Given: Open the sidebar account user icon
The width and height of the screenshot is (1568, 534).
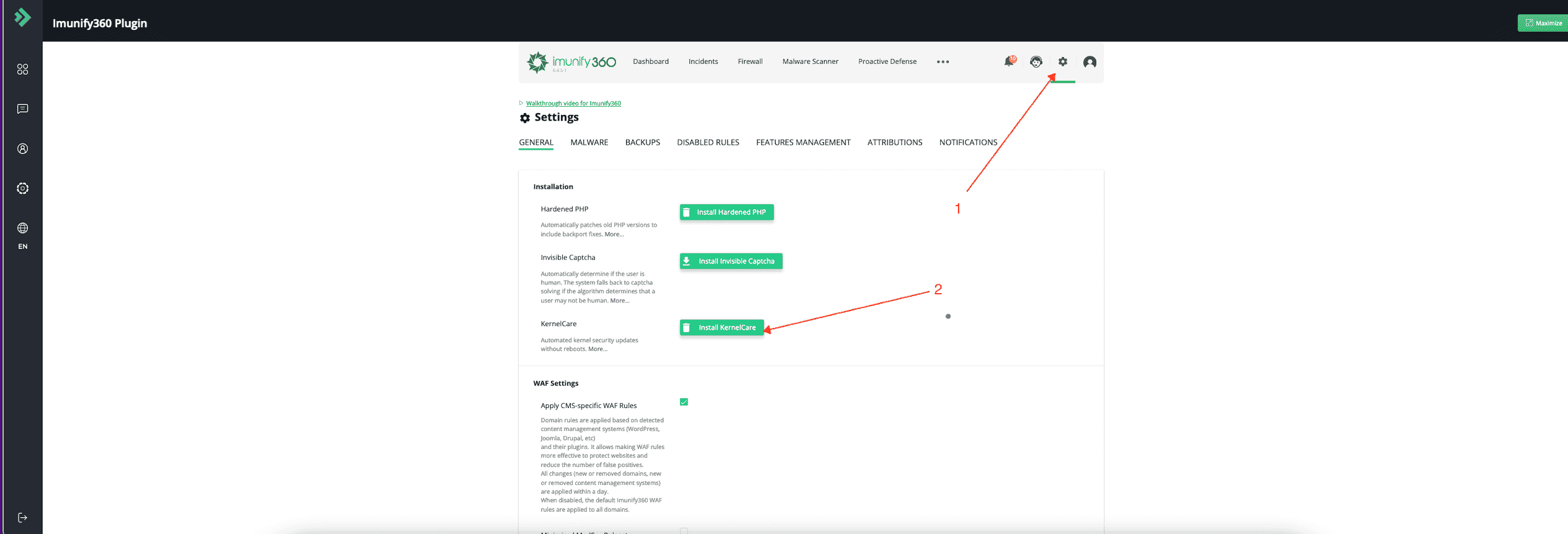Looking at the screenshot, I should [23, 148].
